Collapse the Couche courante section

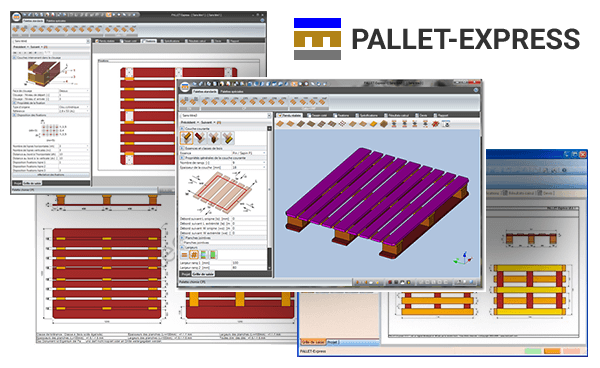183,129
